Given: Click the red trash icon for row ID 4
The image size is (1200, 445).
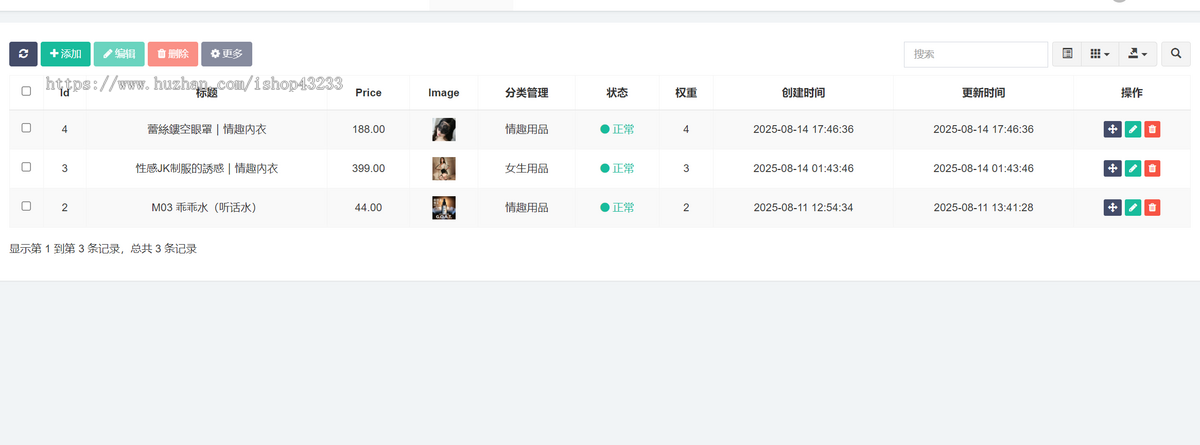Looking at the screenshot, I should [1152, 129].
